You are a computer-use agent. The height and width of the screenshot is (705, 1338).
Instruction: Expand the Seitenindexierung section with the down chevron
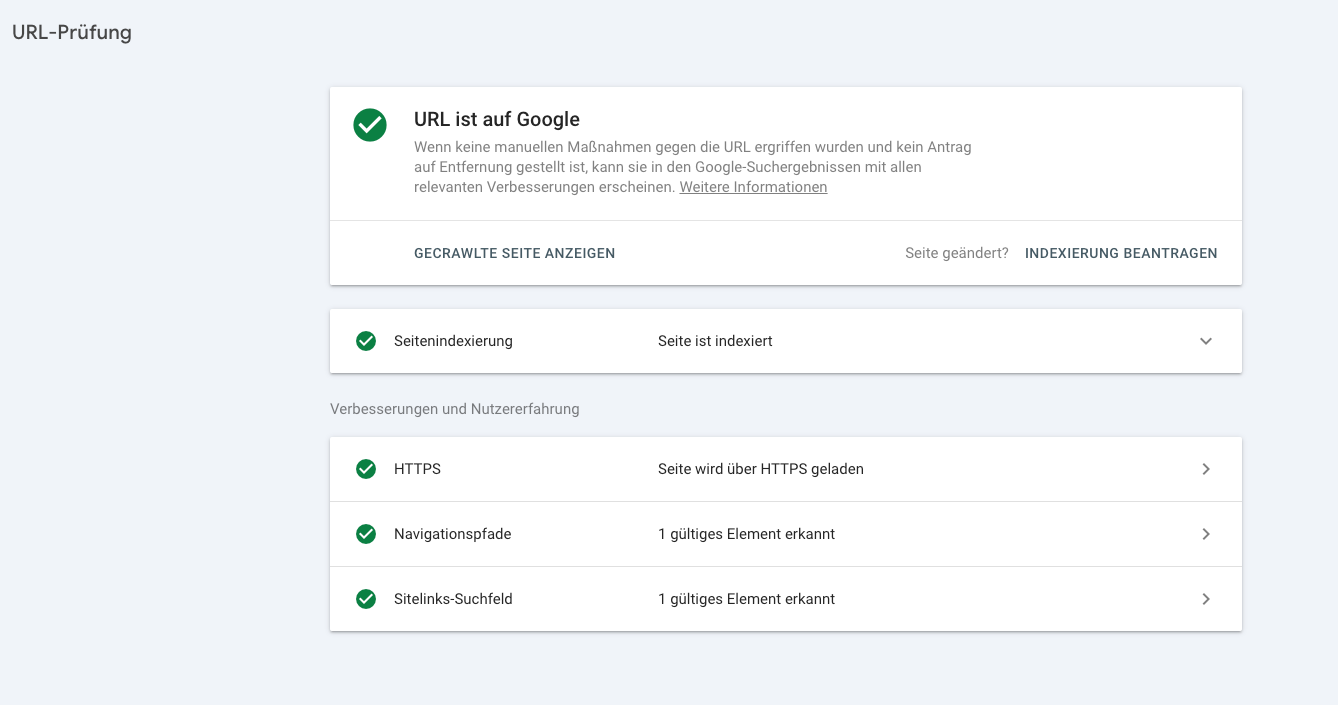(1206, 341)
